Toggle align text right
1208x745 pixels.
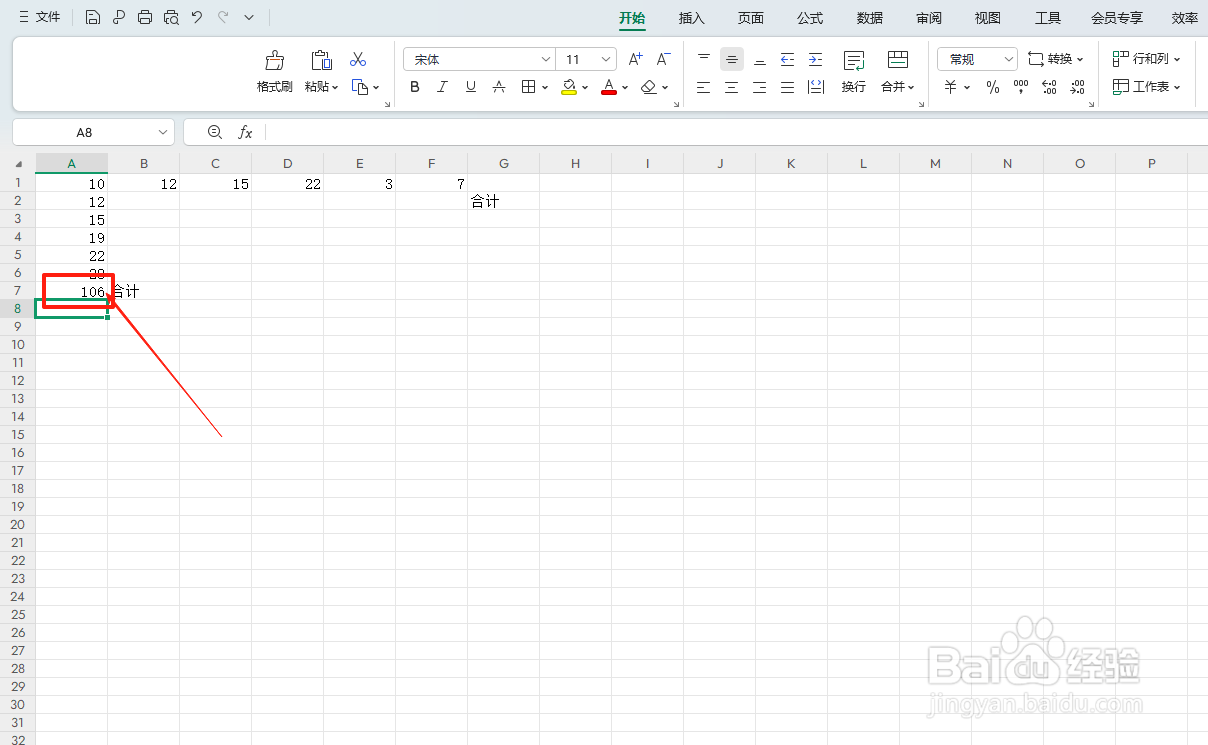(x=760, y=87)
